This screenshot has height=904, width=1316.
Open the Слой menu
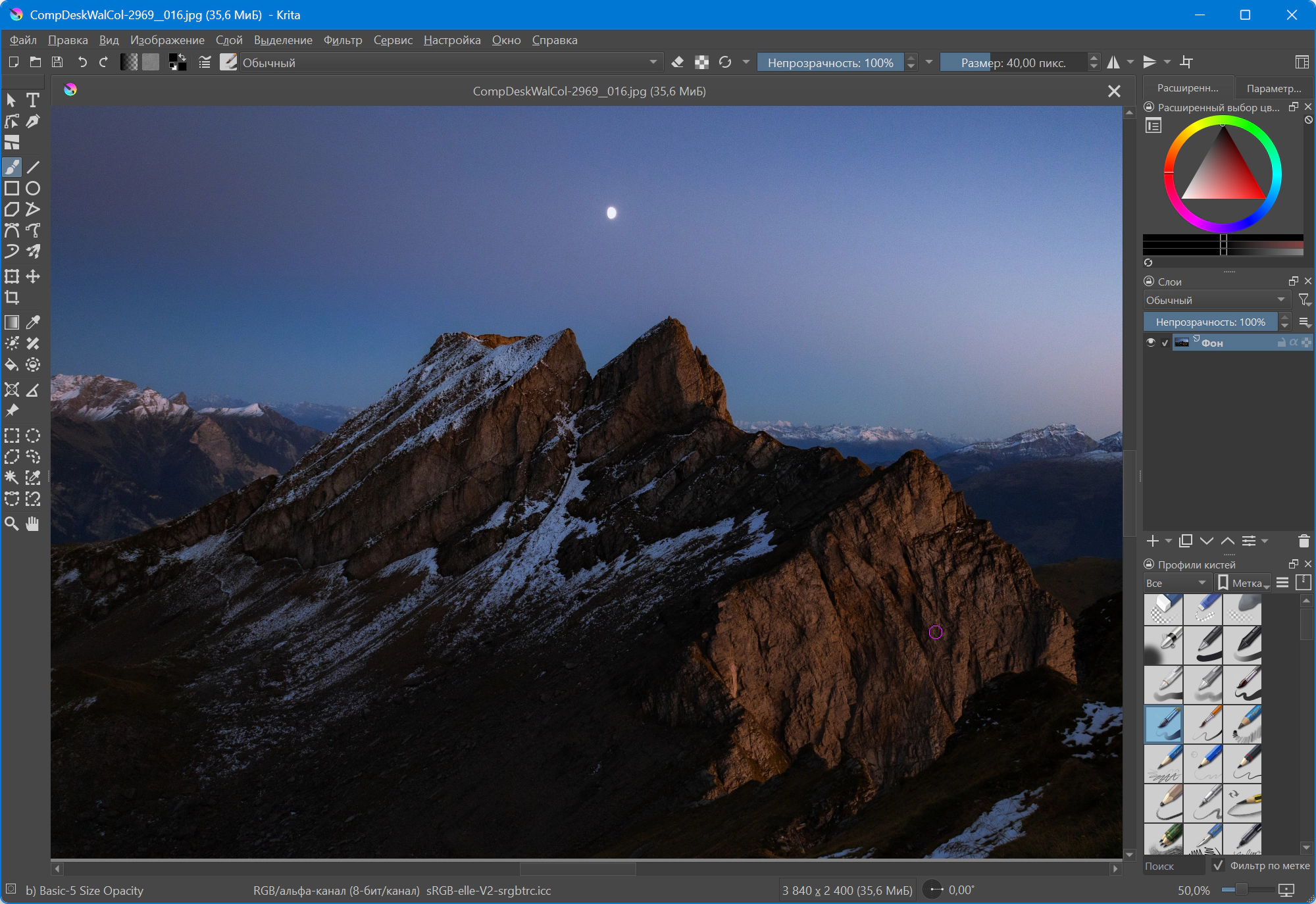[229, 40]
